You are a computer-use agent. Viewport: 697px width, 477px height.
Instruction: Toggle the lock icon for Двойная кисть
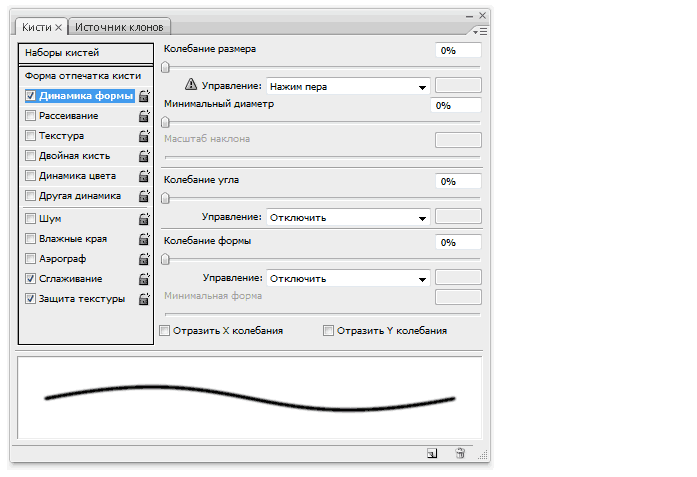coord(144,156)
